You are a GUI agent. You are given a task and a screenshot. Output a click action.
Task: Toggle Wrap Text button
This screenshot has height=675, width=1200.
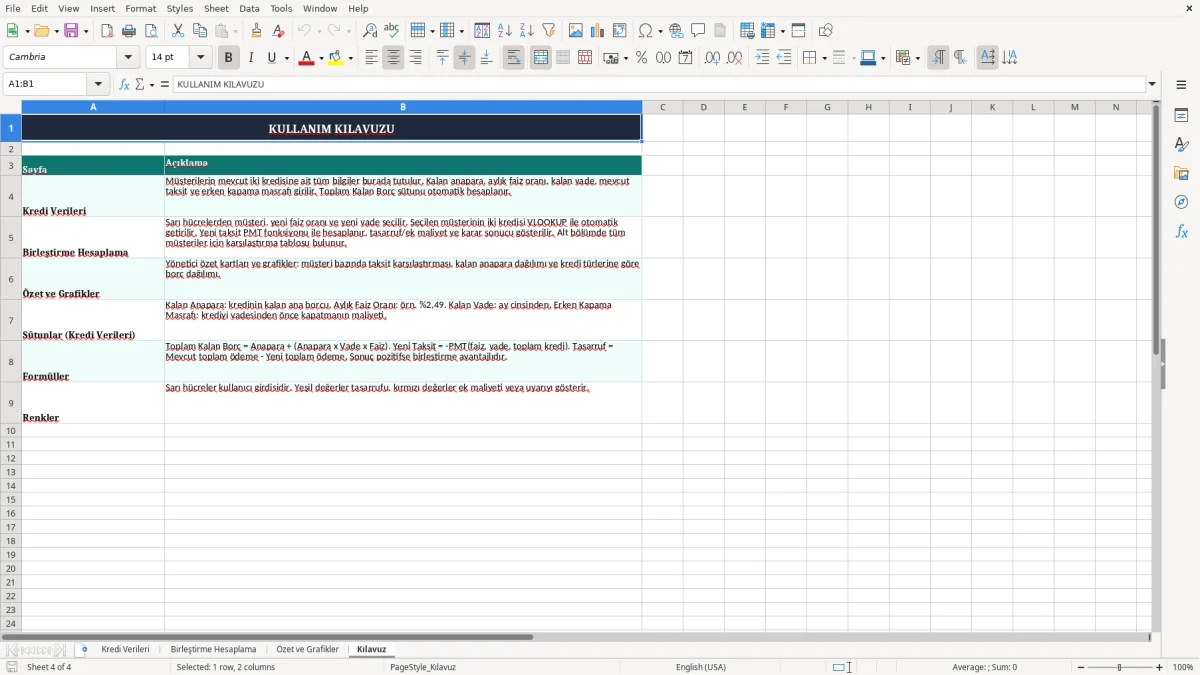coord(514,58)
